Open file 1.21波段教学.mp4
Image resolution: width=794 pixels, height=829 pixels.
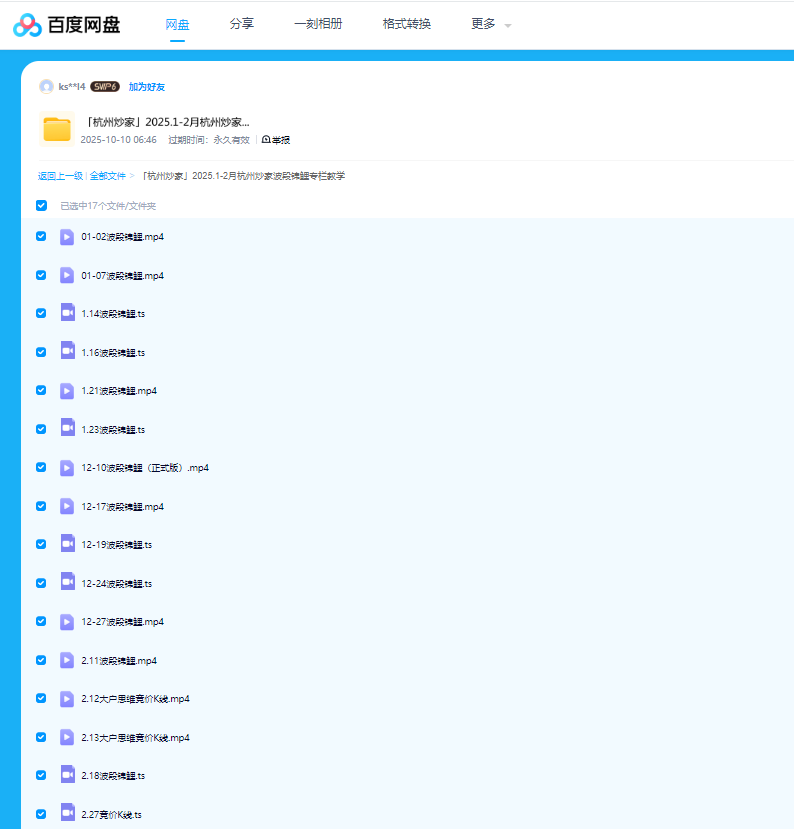click(x=119, y=391)
